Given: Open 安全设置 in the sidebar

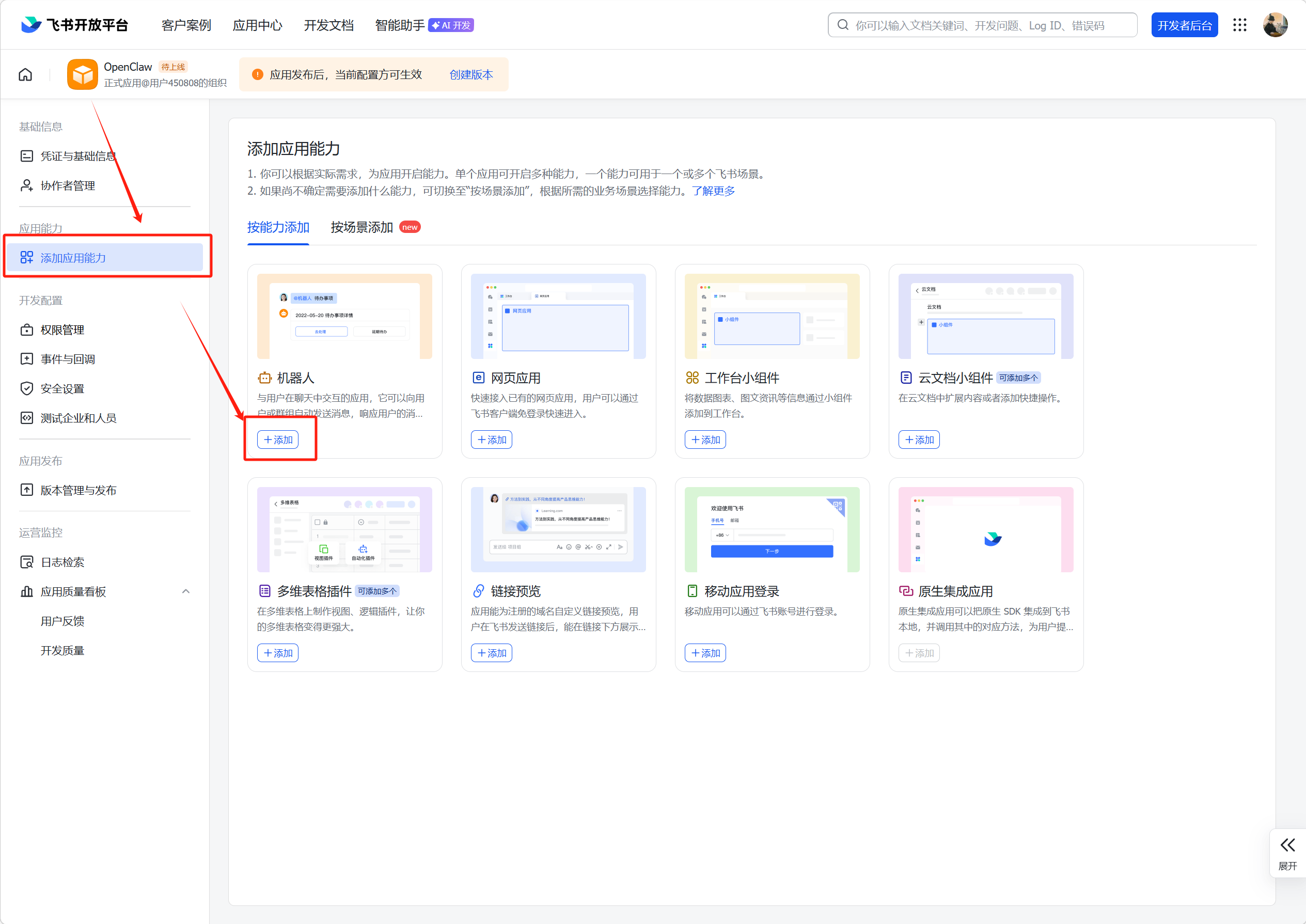Looking at the screenshot, I should [62, 388].
